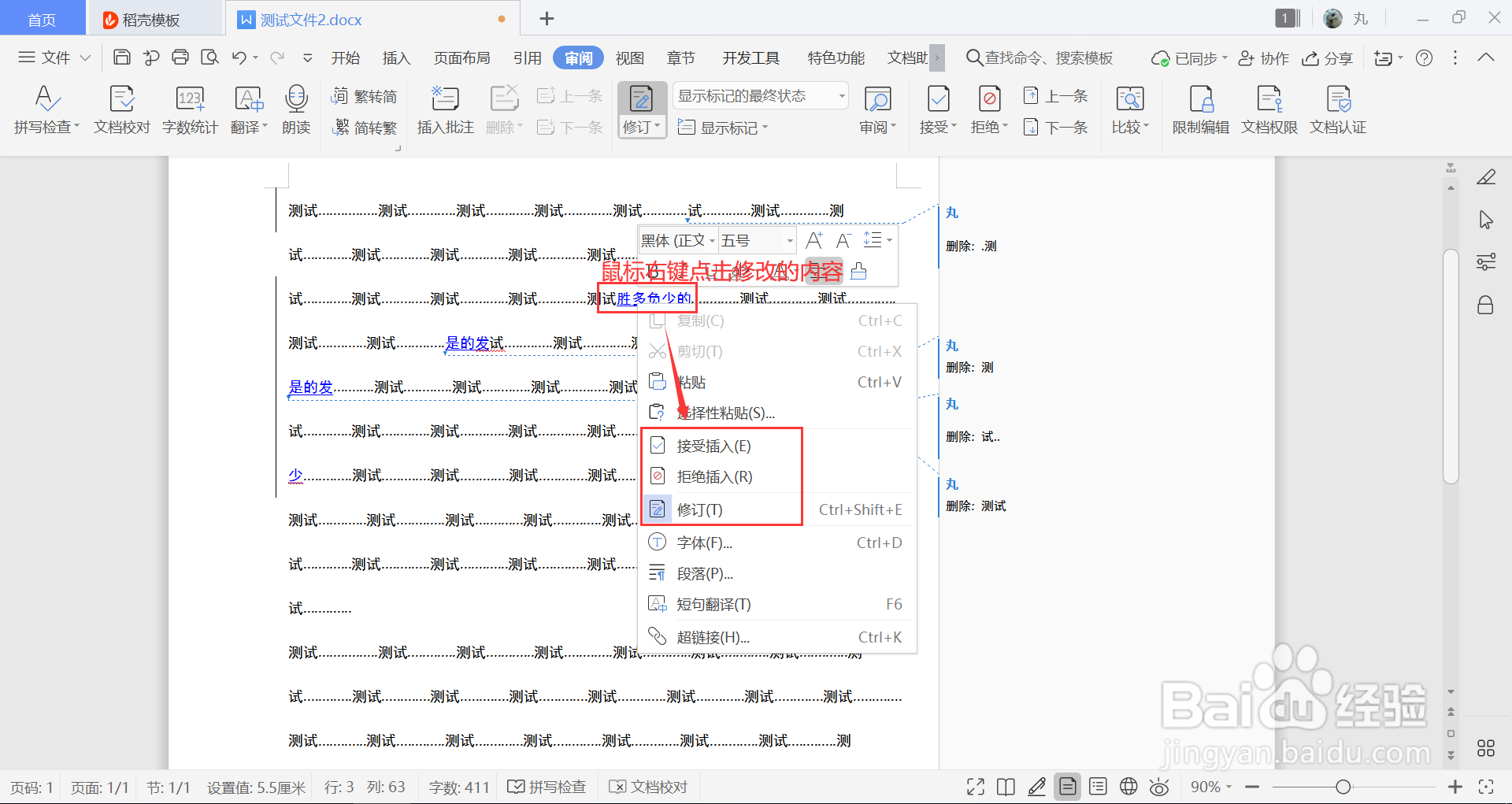The width and height of the screenshot is (1512, 804).
Task: Switch to 页面布局 ribbon tab
Action: pyautogui.click(x=461, y=57)
